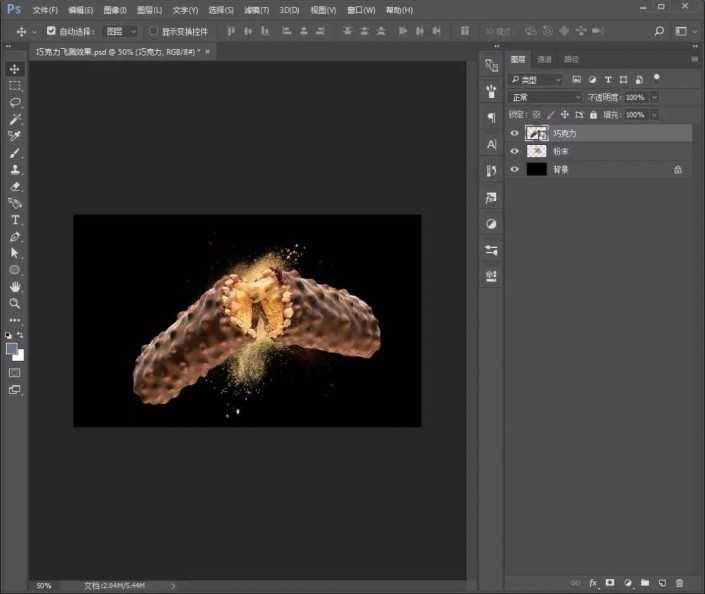The image size is (705, 594).
Task: Click the delete layer trash icon
Action: (x=679, y=582)
